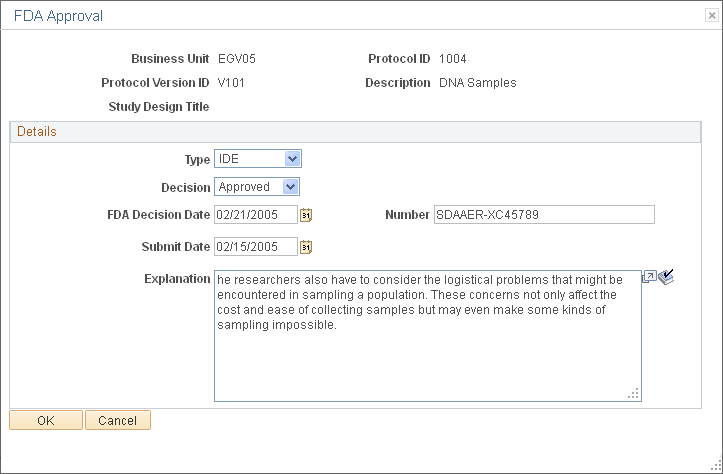Open the Type dropdown showing IDE
Viewport: 723px width, 474px height.
tap(258, 159)
